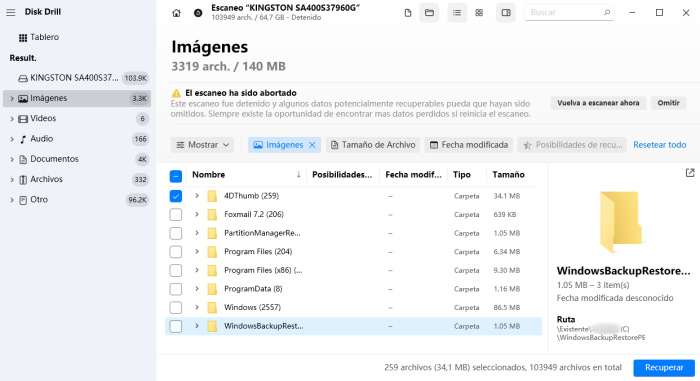Switch to folder view icon in toolbar

[429, 13]
